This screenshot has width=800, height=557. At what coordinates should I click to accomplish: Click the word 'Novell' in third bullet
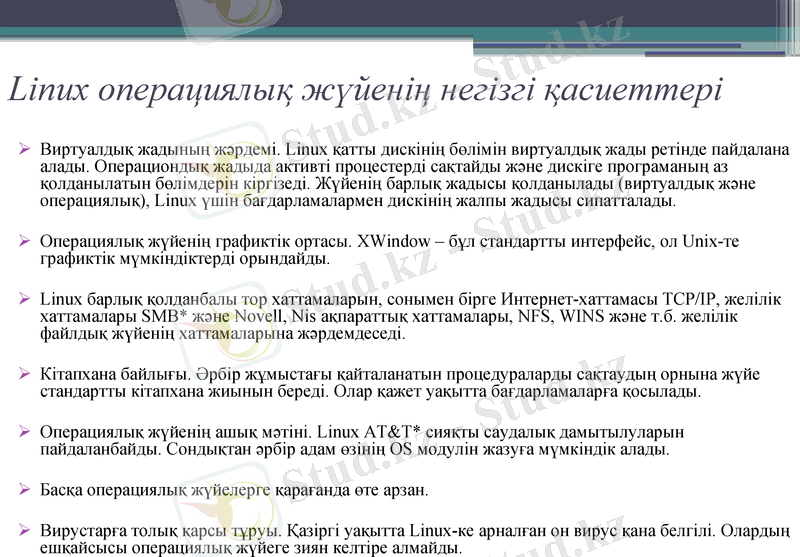pos(260,316)
